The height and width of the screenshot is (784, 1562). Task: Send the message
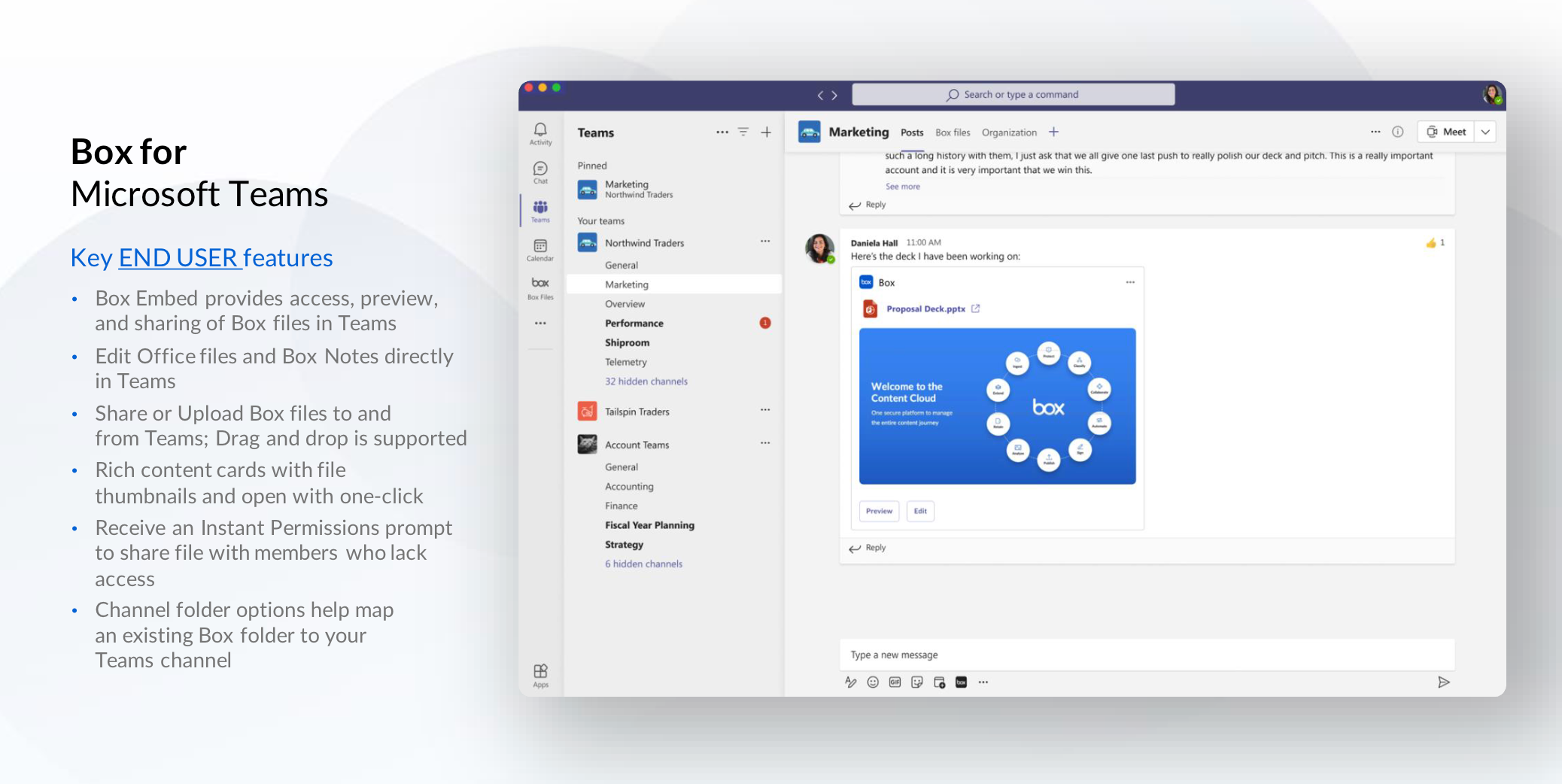point(1443,682)
